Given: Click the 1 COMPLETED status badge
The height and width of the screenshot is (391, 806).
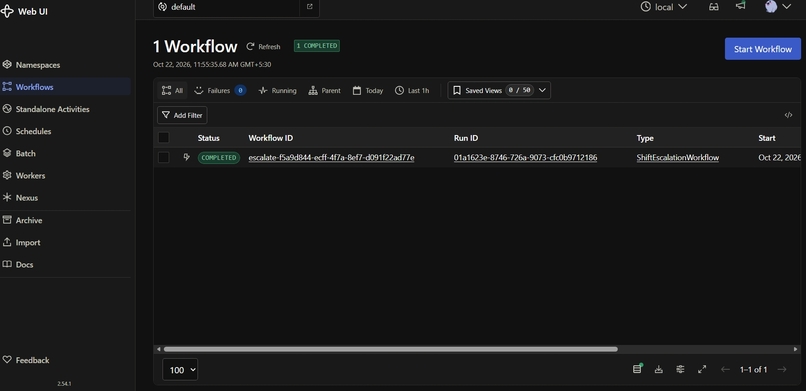Looking at the screenshot, I should 317,46.
